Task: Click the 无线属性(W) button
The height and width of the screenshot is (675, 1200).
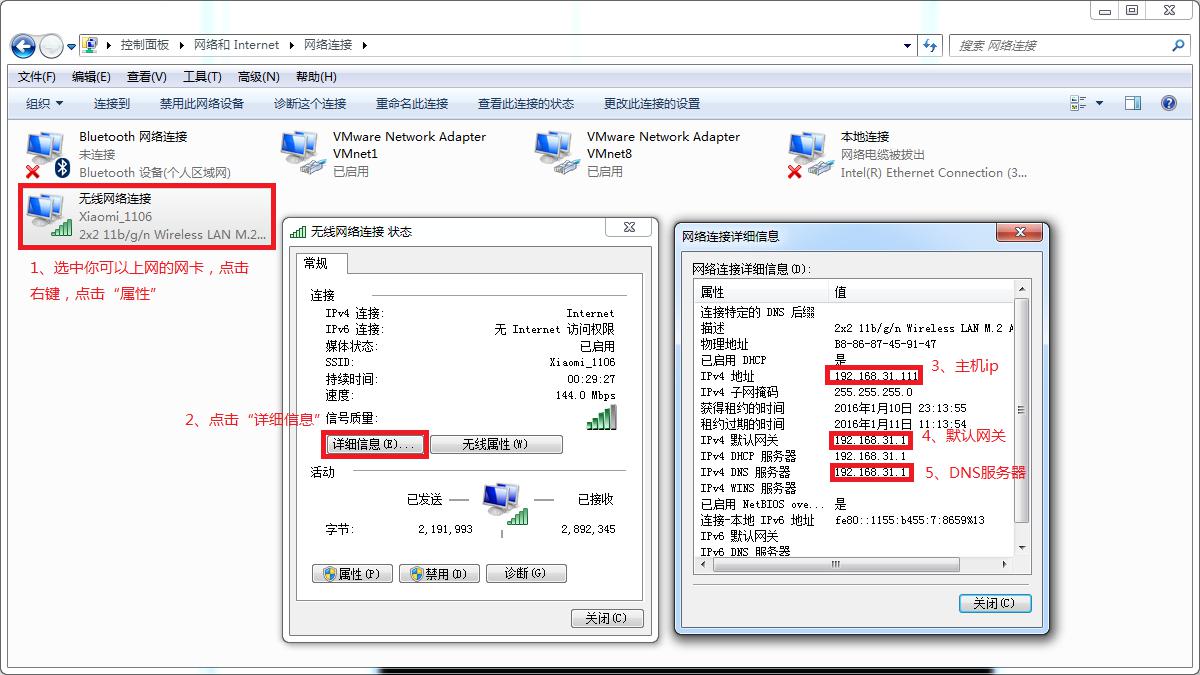Action: coord(496,444)
